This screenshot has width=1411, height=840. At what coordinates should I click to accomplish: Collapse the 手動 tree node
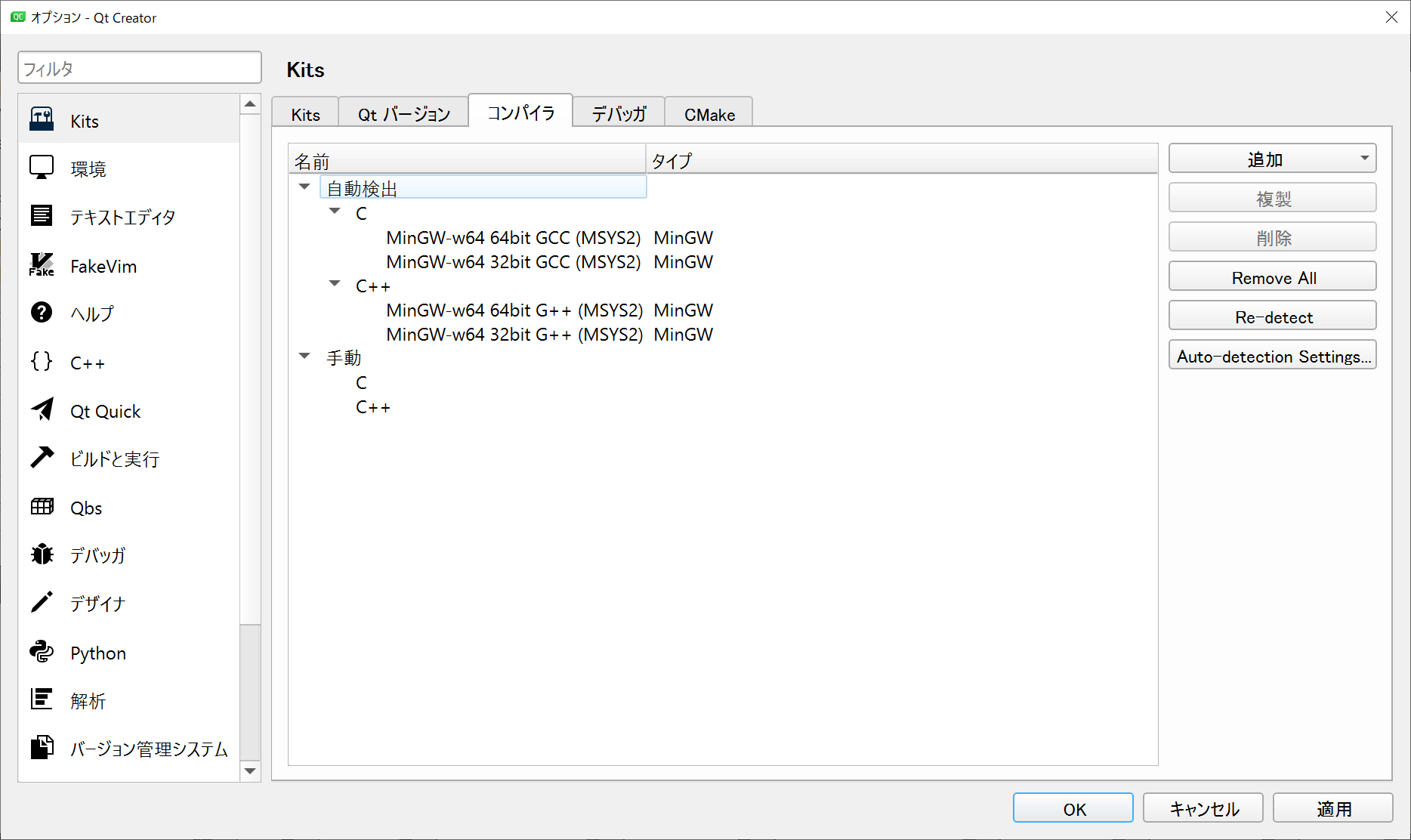coord(304,356)
